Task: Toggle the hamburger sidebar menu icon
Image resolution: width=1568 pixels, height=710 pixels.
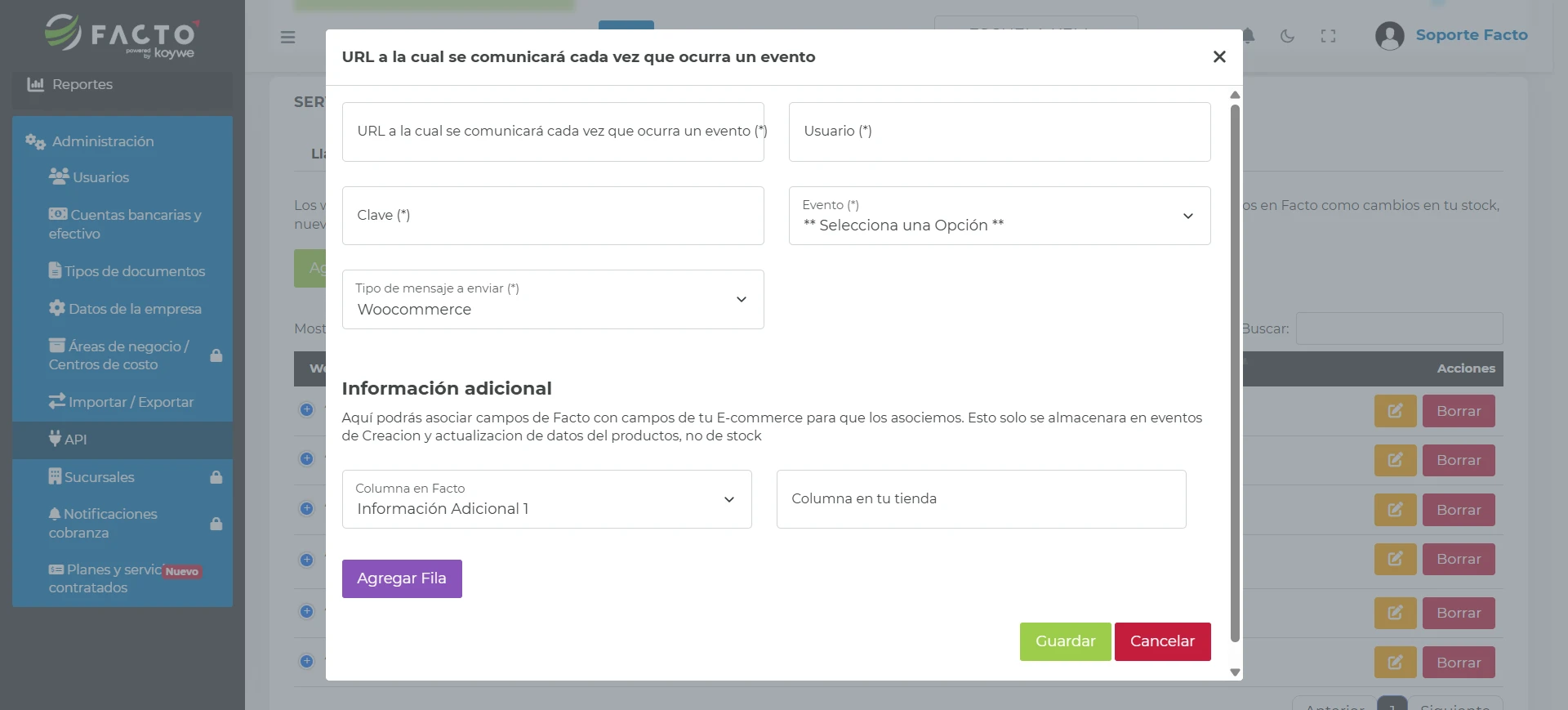Action: [x=287, y=37]
